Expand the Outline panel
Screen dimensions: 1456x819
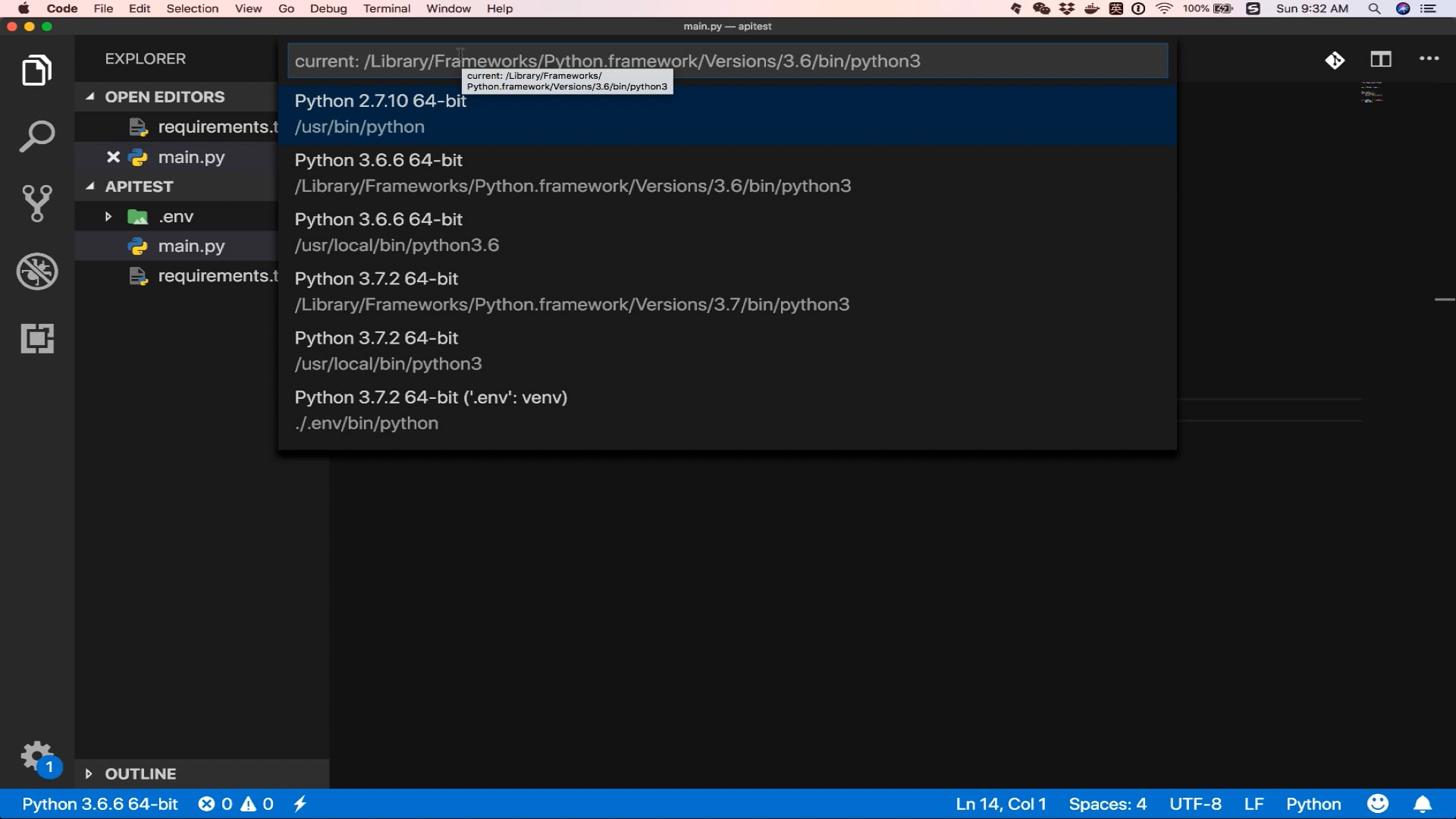click(89, 773)
